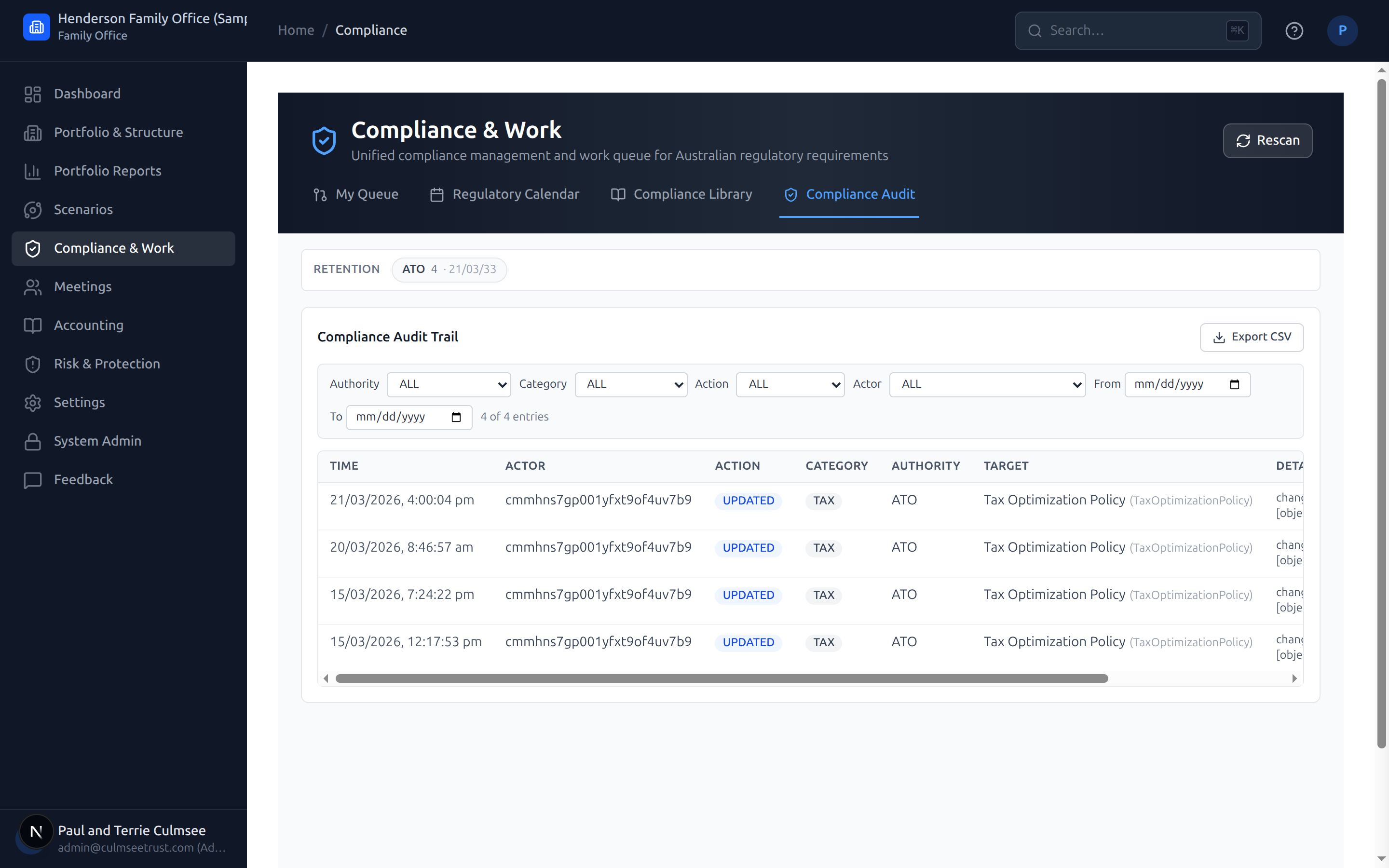Click the N avatar at bottom left

[36, 831]
